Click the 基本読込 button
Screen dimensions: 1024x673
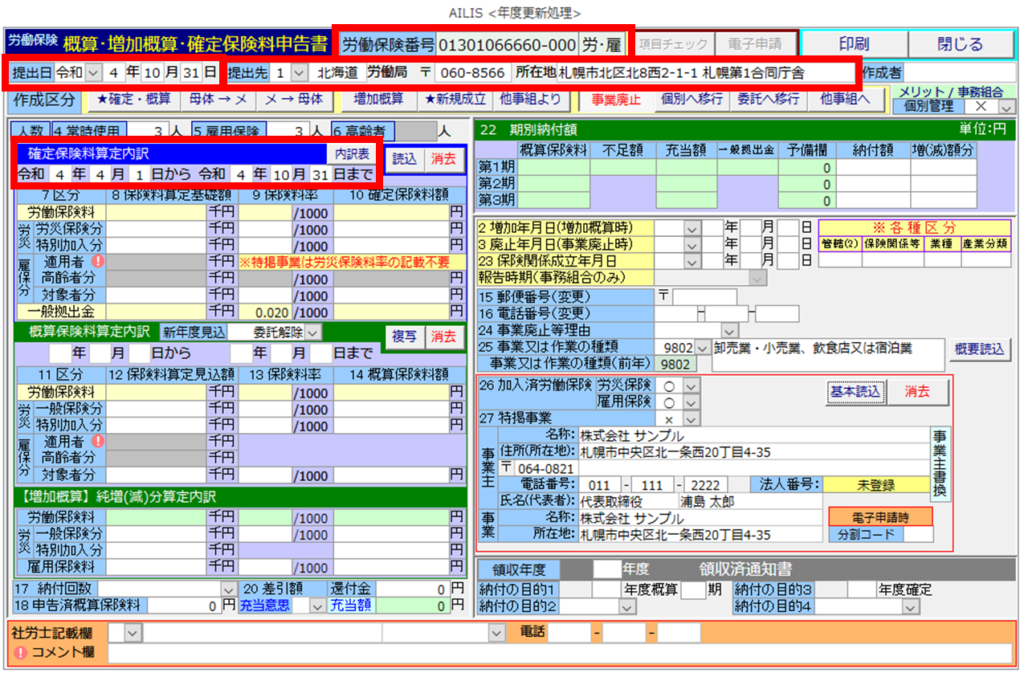pyautogui.click(x=853, y=392)
